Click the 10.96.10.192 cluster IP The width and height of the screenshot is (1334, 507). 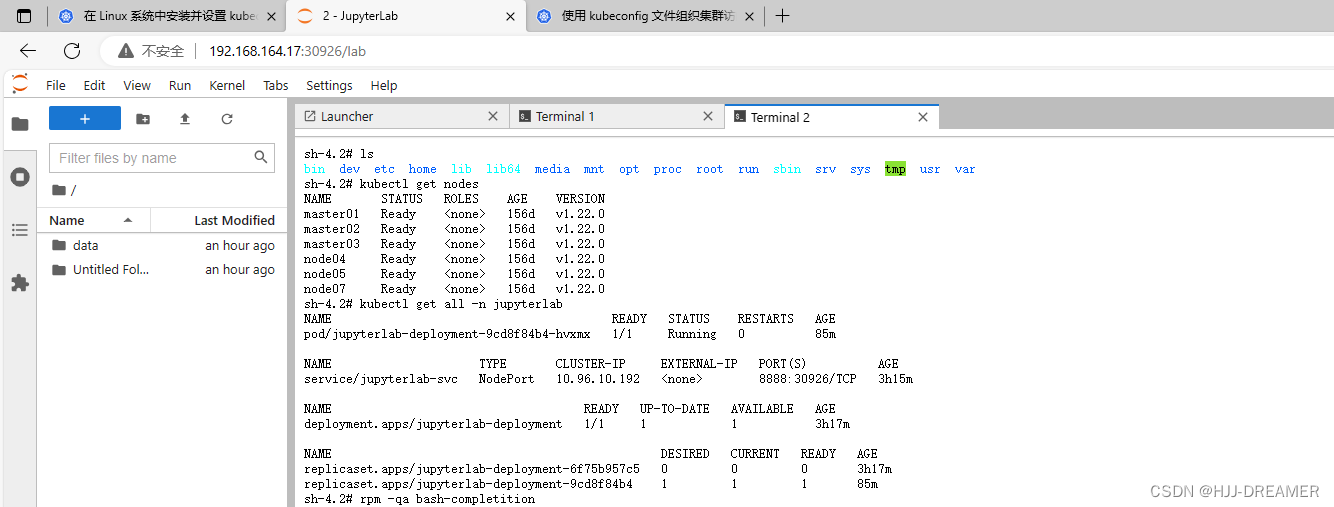pos(598,379)
